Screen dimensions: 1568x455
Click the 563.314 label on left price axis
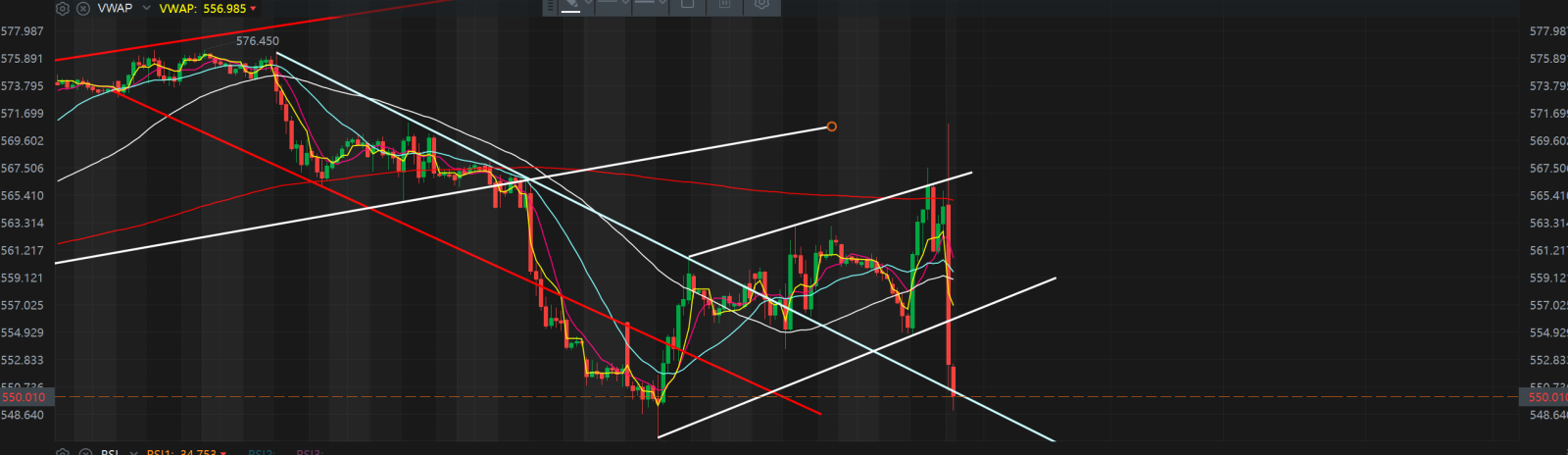point(23,224)
